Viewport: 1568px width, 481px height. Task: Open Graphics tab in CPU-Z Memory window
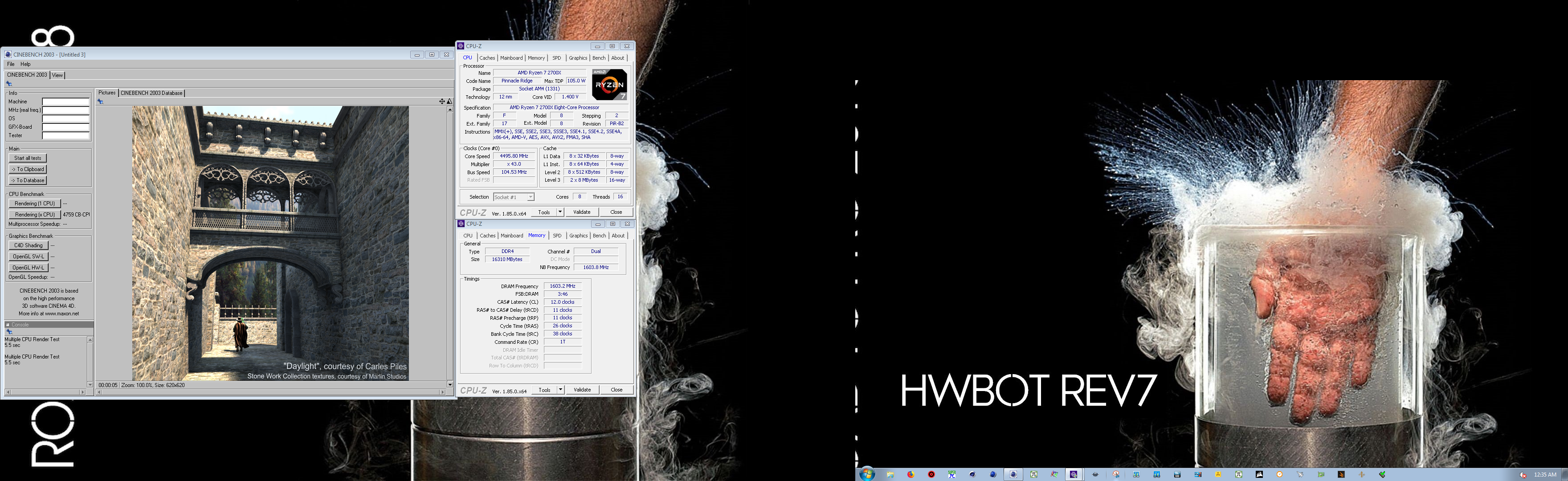pos(578,236)
